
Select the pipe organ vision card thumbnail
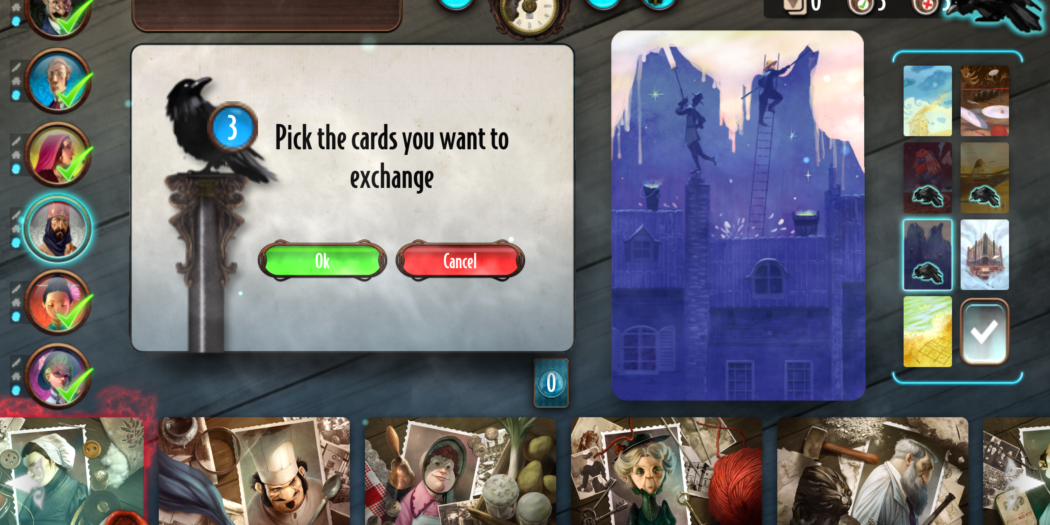984,255
